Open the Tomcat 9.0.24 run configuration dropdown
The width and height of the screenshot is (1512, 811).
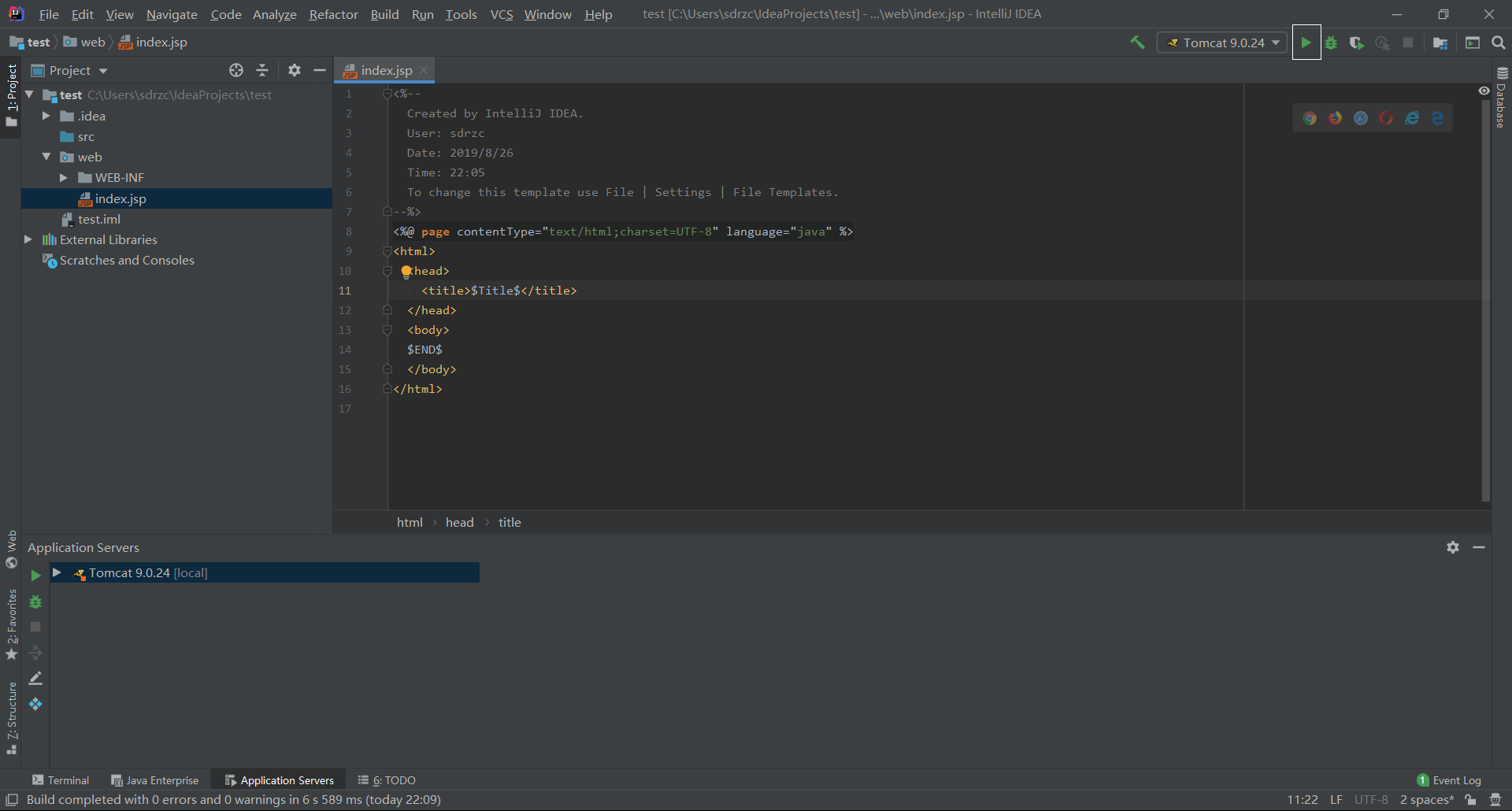click(1222, 43)
